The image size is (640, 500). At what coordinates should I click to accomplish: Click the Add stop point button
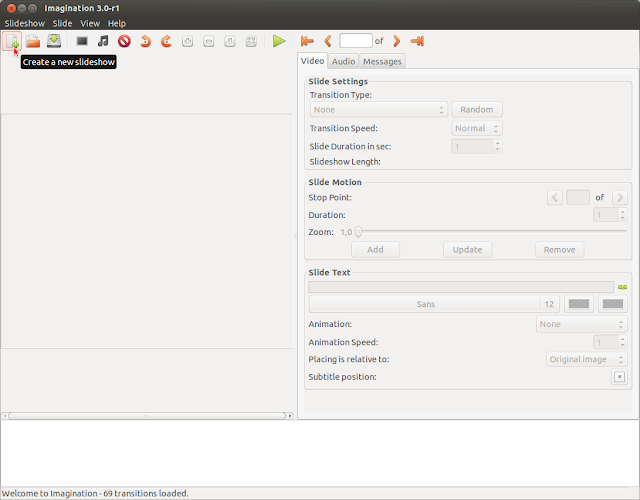coord(375,249)
